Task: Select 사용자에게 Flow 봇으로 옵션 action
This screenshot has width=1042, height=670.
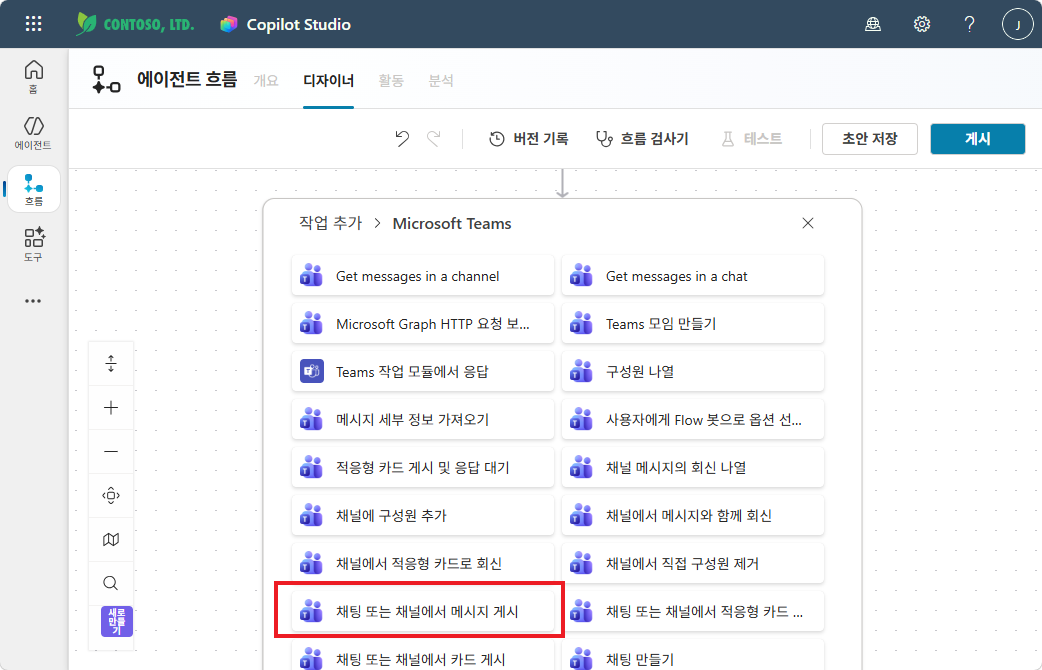Action: click(x=692, y=419)
